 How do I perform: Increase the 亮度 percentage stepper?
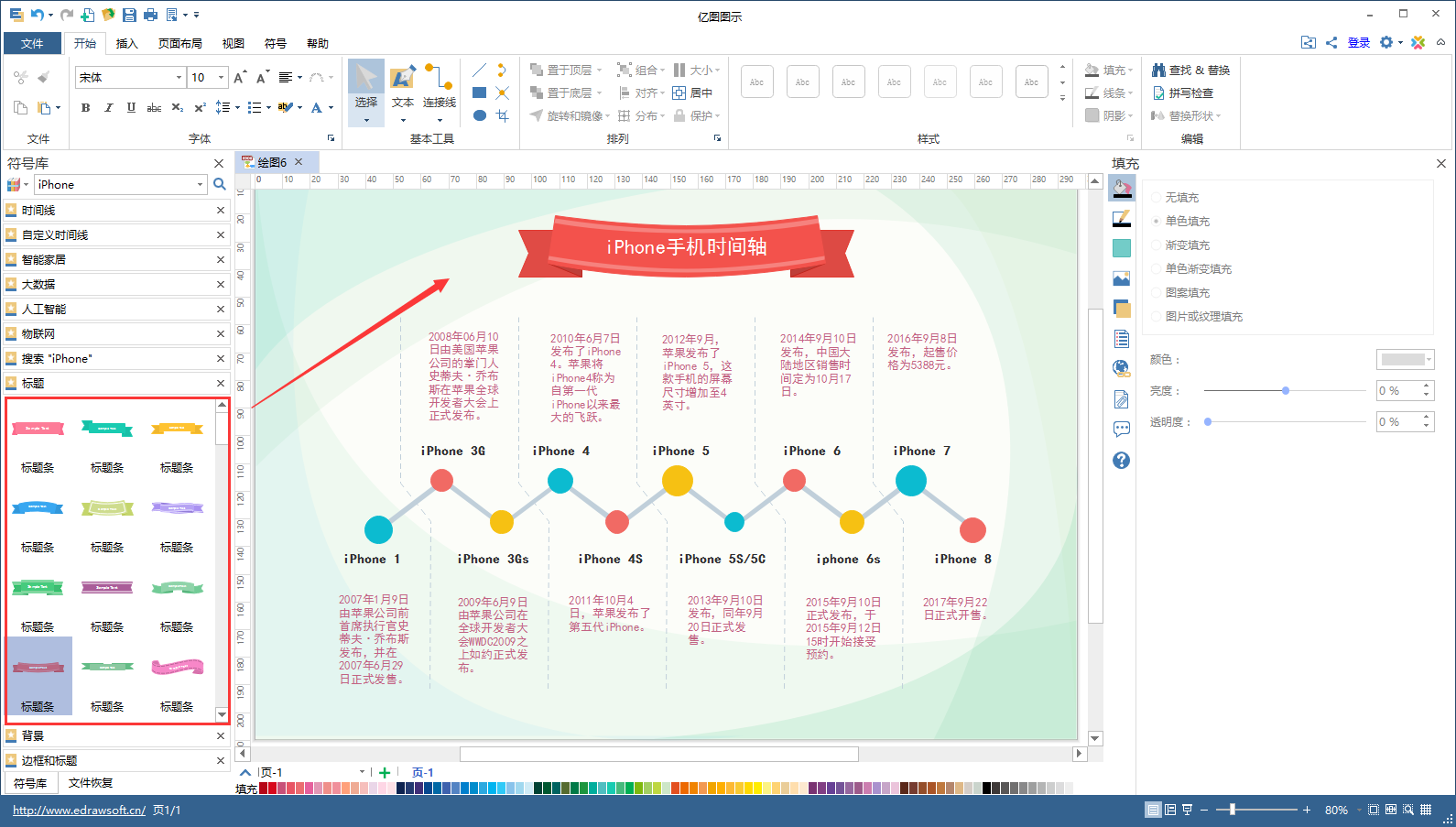tap(1427, 386)
